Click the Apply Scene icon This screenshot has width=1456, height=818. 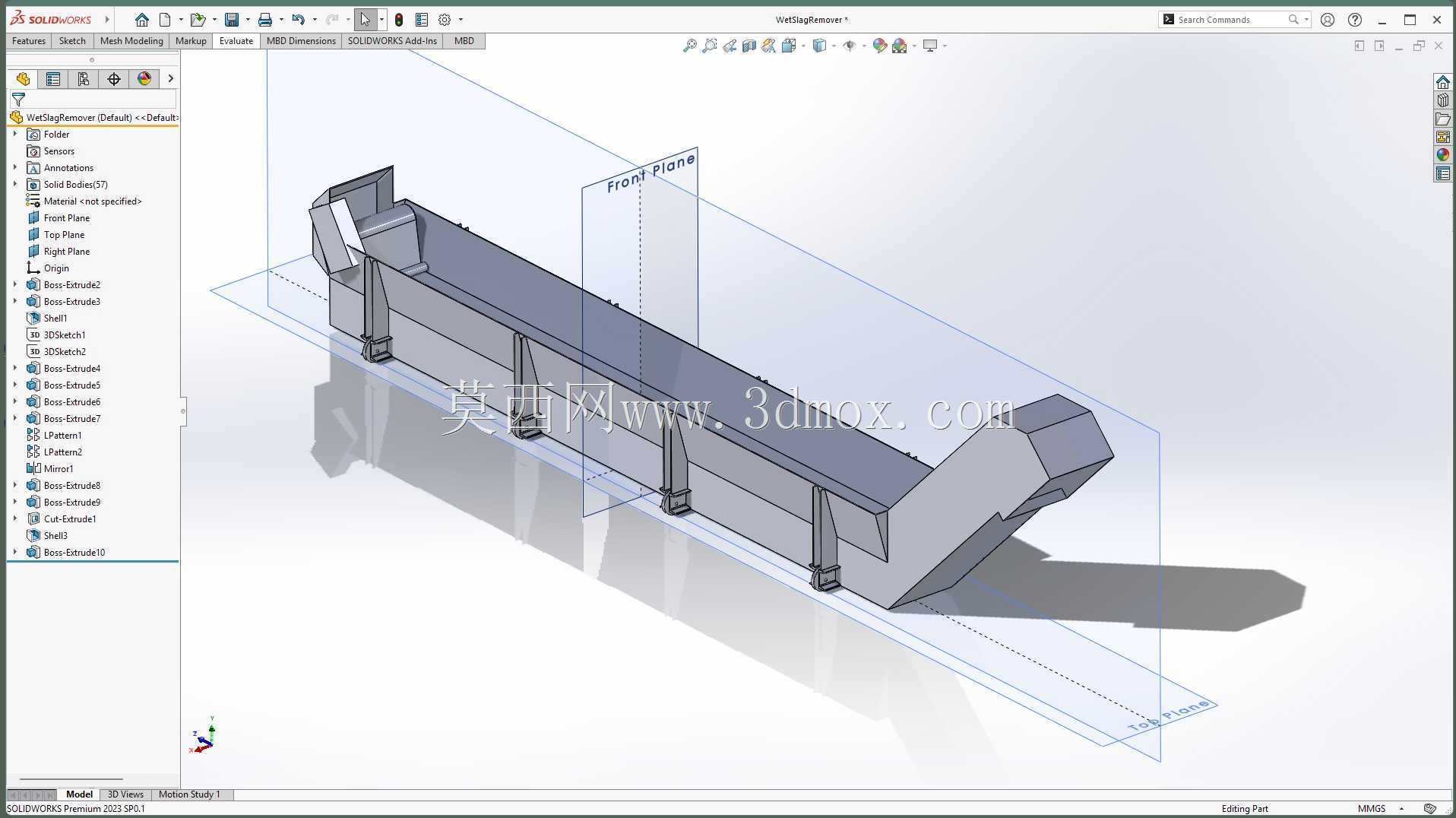pyautogui.click(x=900, y=46)
